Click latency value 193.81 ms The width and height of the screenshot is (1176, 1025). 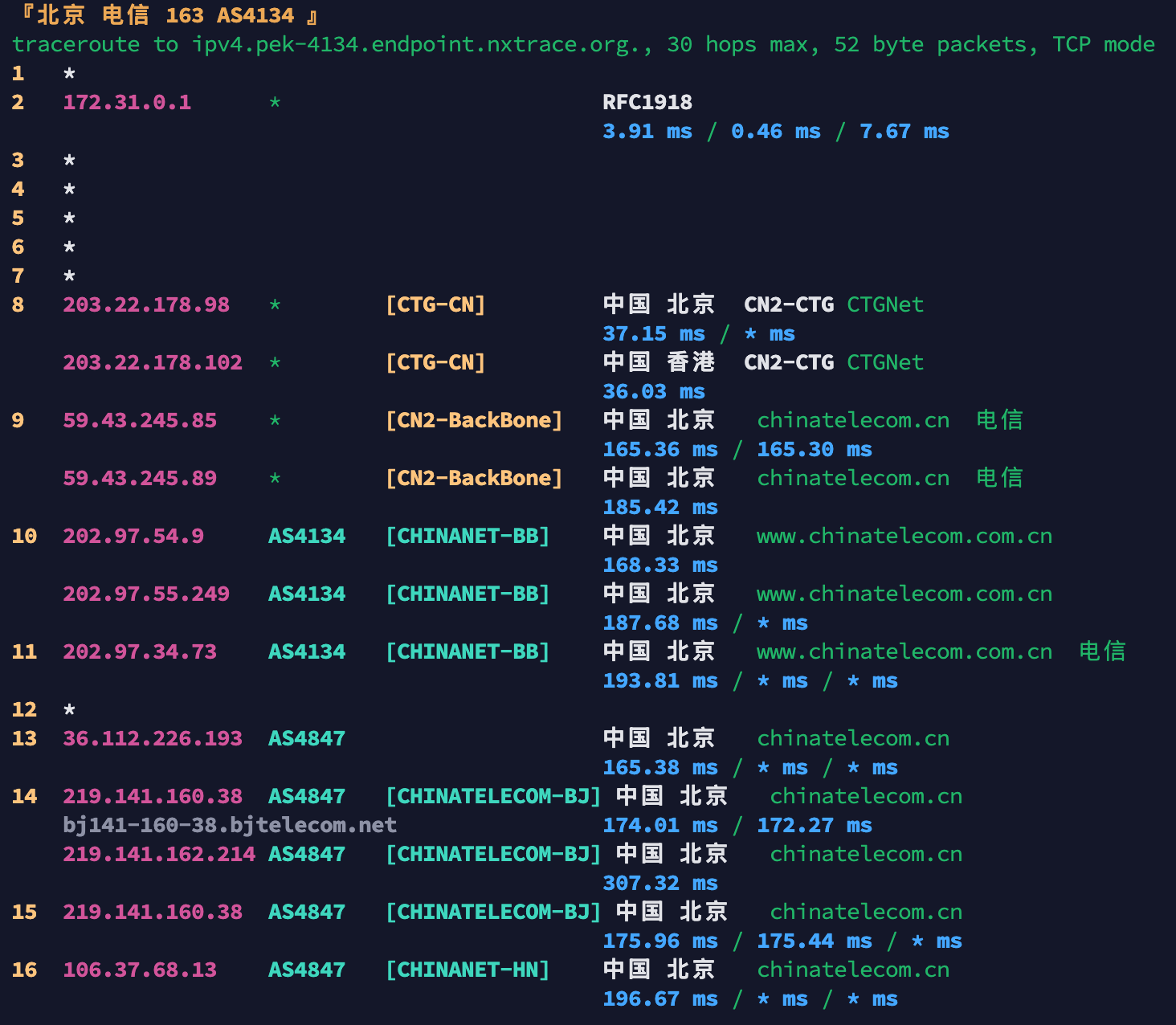click(660, 680)
